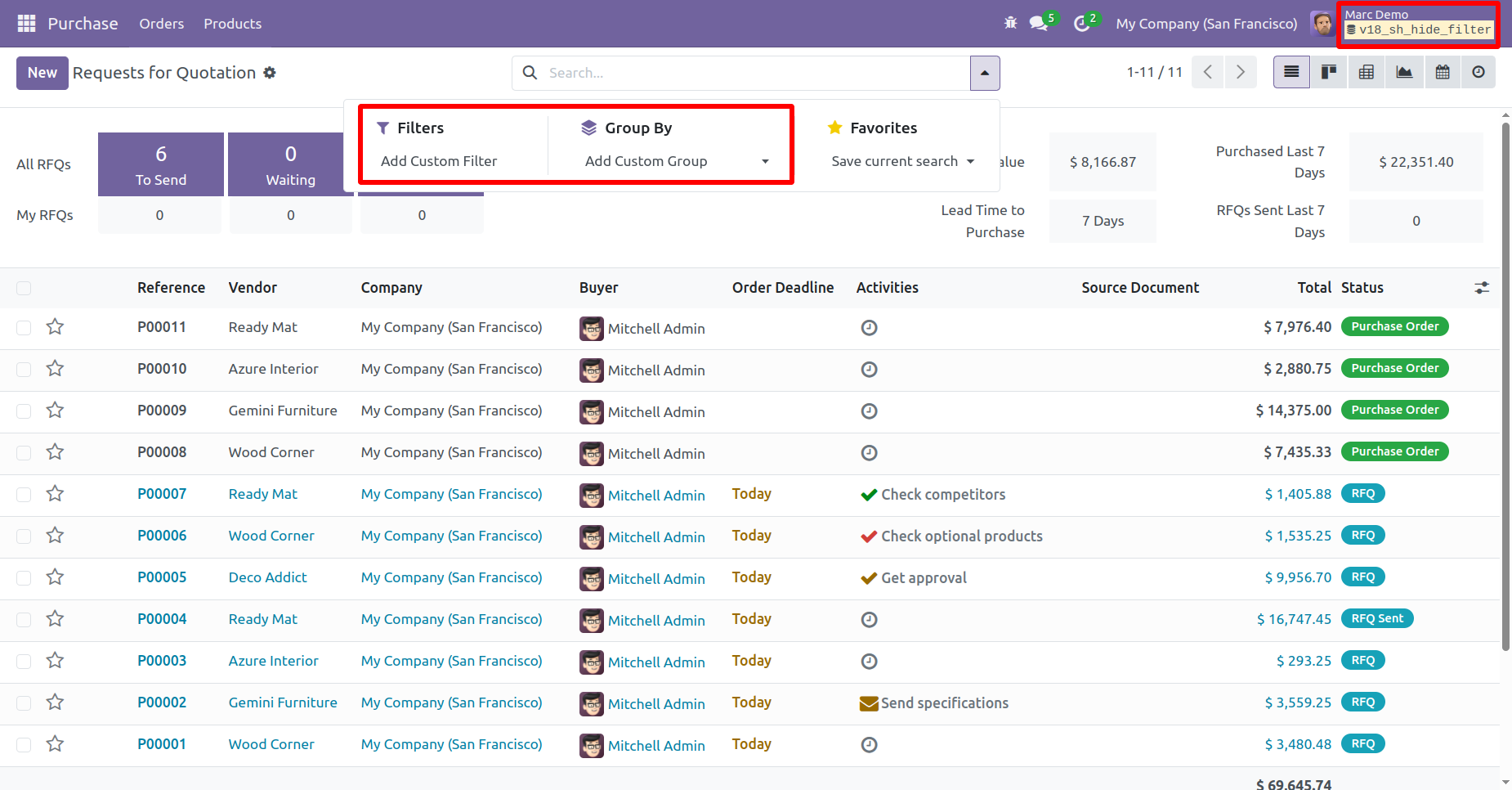
Task: Click activity clock icon for P00001
Action: click(869, 745)
